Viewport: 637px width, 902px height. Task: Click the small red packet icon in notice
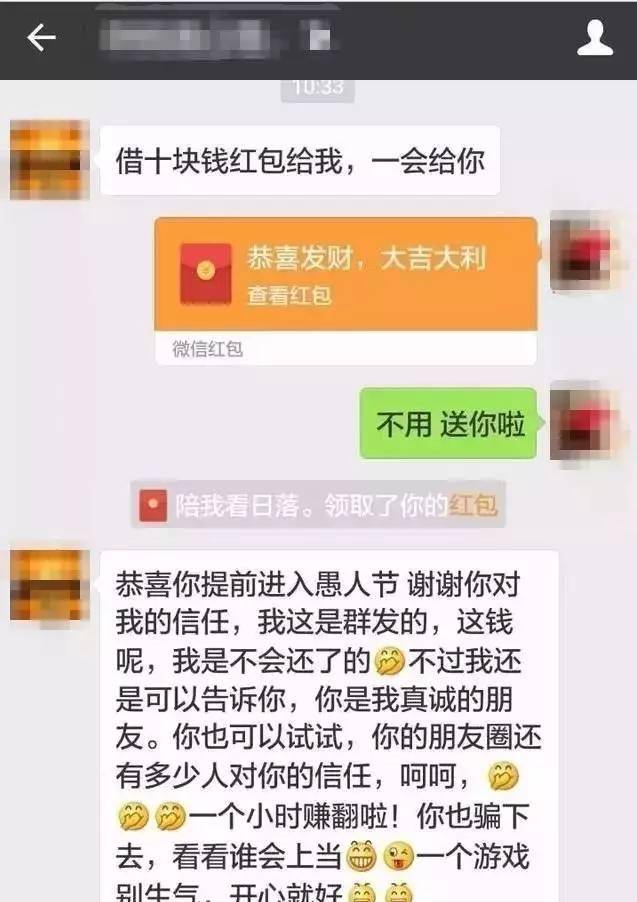pyautogui.click(x=153, y=505)
